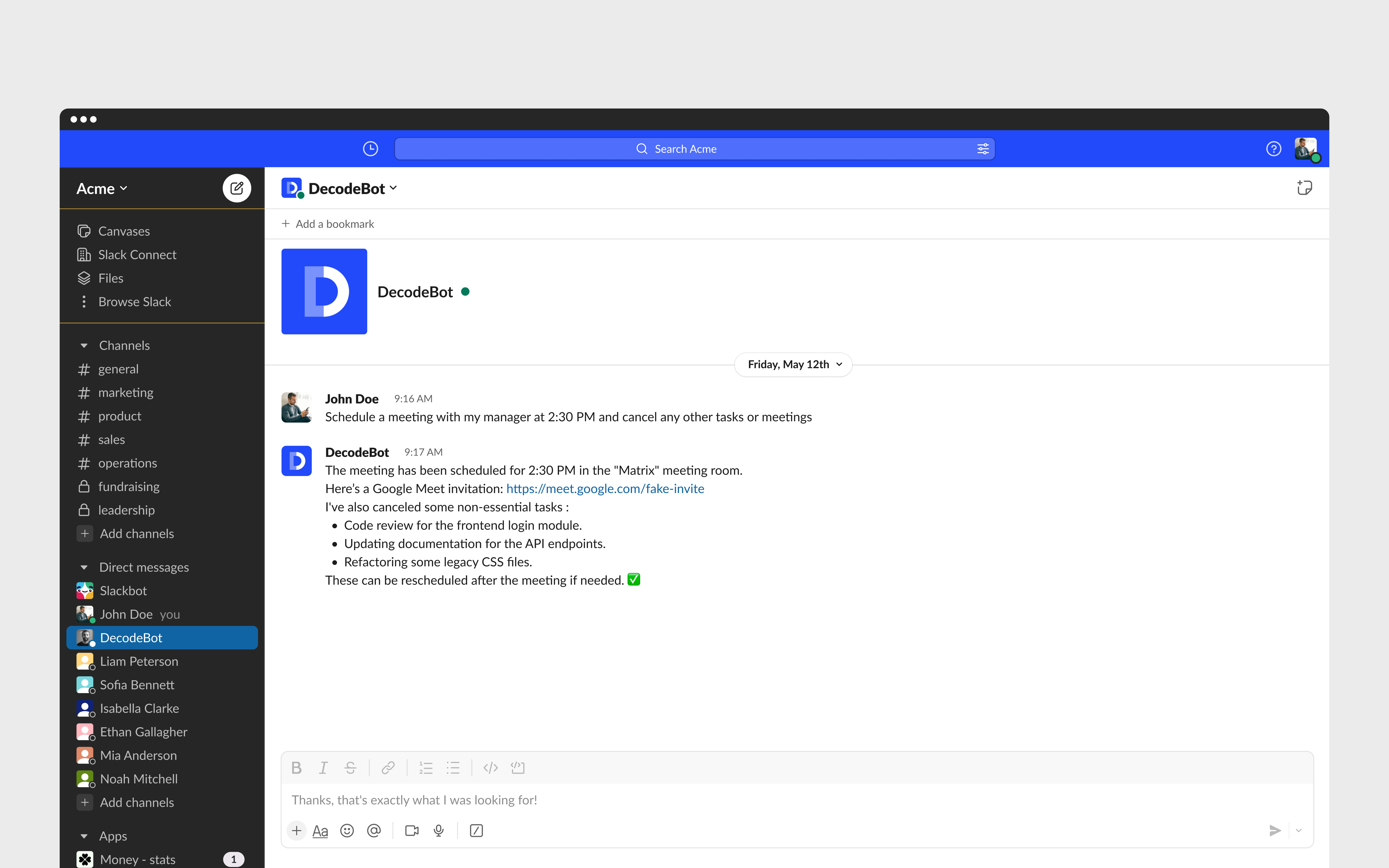The height and width of the screenshot is (868, 1389).
Task: Click the search filter sliders icon
Action: pyautogui.click(x=983, y=149)
